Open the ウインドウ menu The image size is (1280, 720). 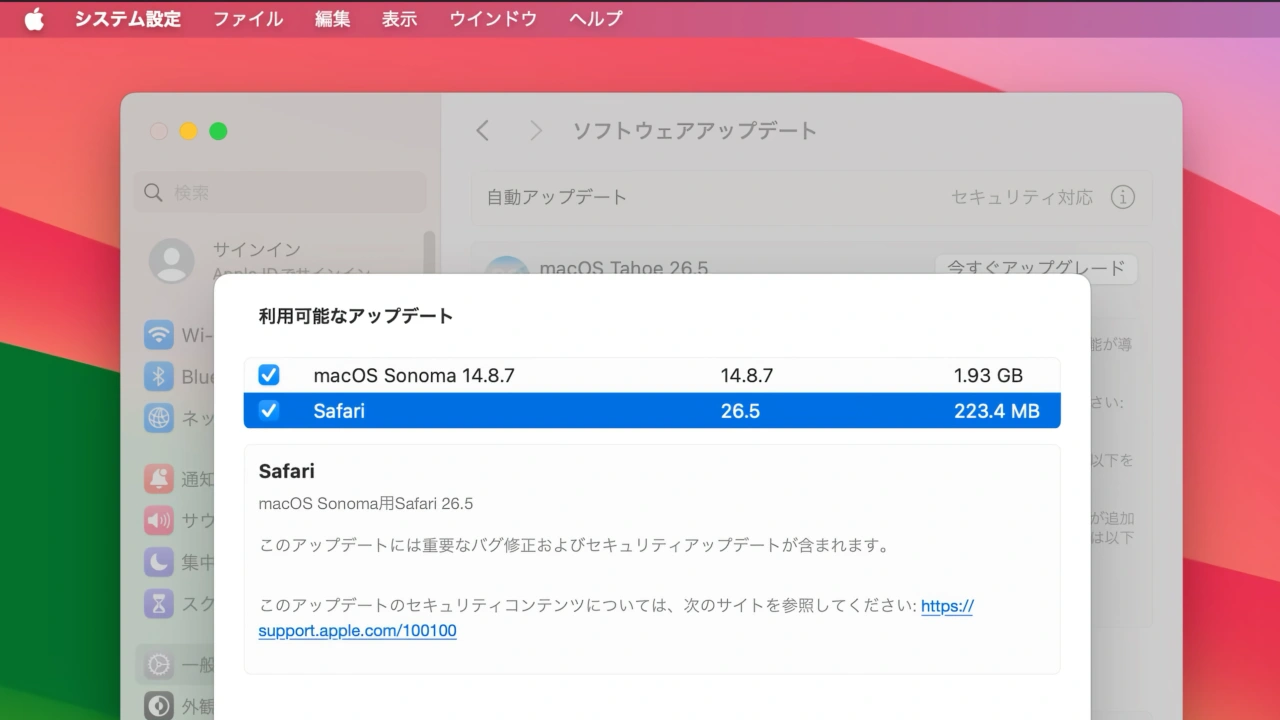[x=493, y=19]
